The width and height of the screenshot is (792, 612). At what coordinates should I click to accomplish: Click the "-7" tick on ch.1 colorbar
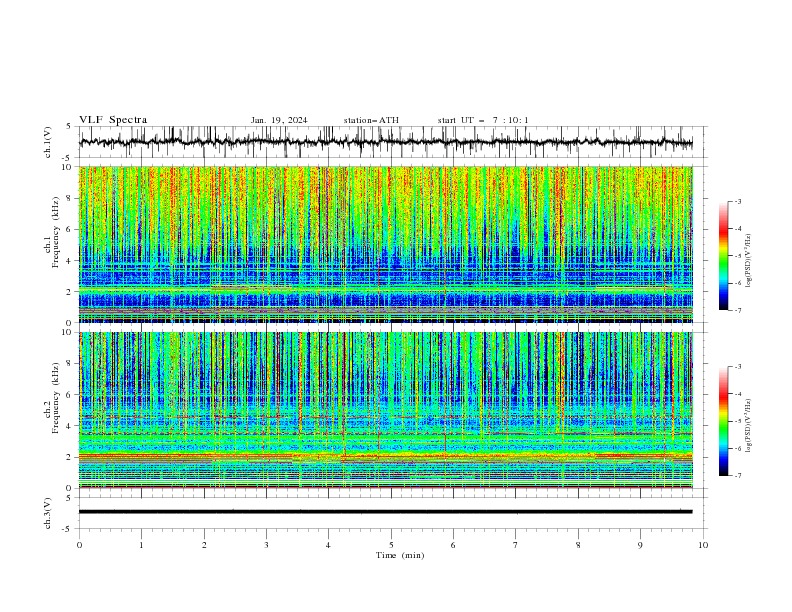(737, 310)
